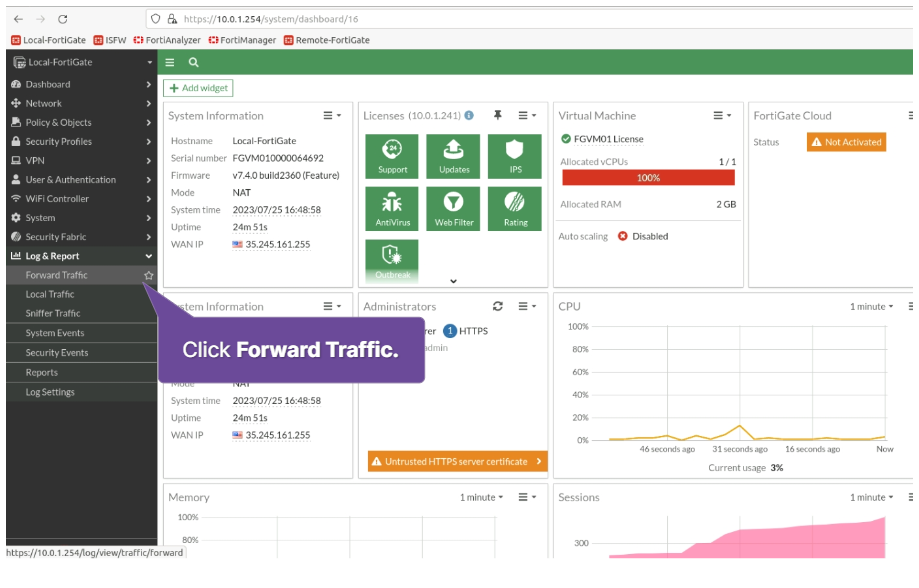Click the Support license tile
Screen dimensions: 919x588
[x=392, y=157]
